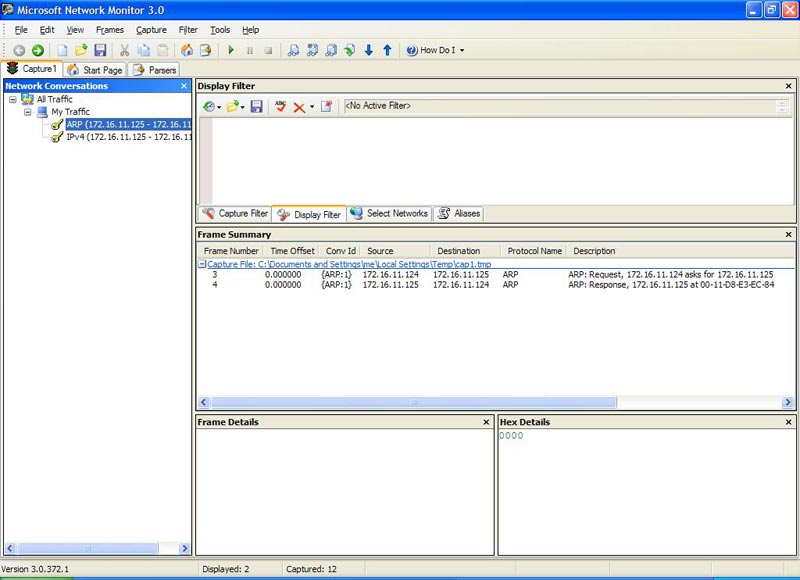Click the green forward navigation arrow
The image size is (800, 580).
[37, 50]
